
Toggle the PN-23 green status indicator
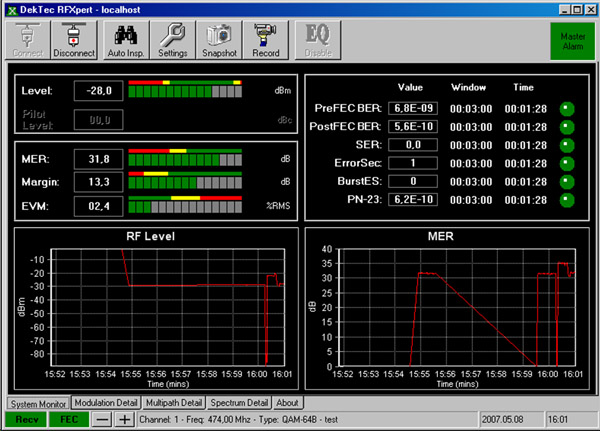click(567, 200)
